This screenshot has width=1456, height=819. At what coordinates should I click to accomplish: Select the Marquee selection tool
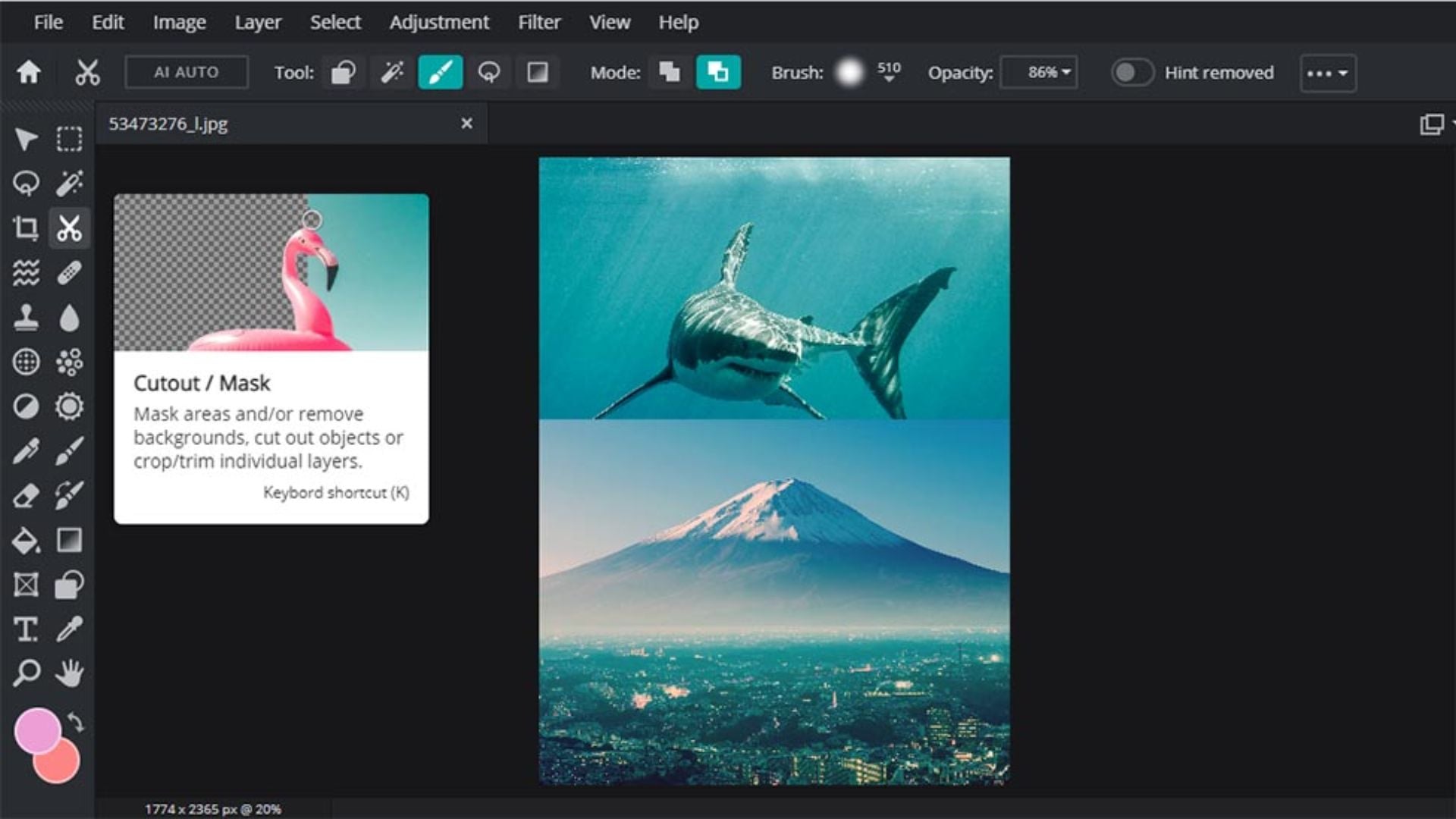(x=69, y=139)
